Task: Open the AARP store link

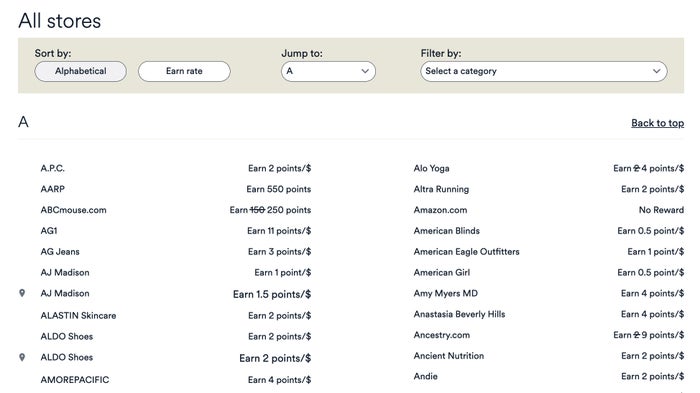Action: 53,189
